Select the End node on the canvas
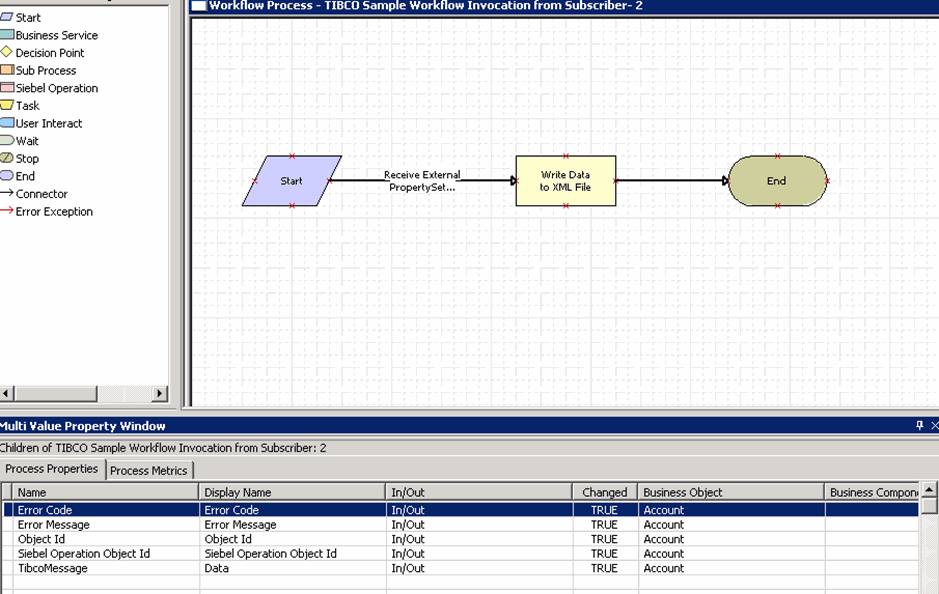 (777, 181)
